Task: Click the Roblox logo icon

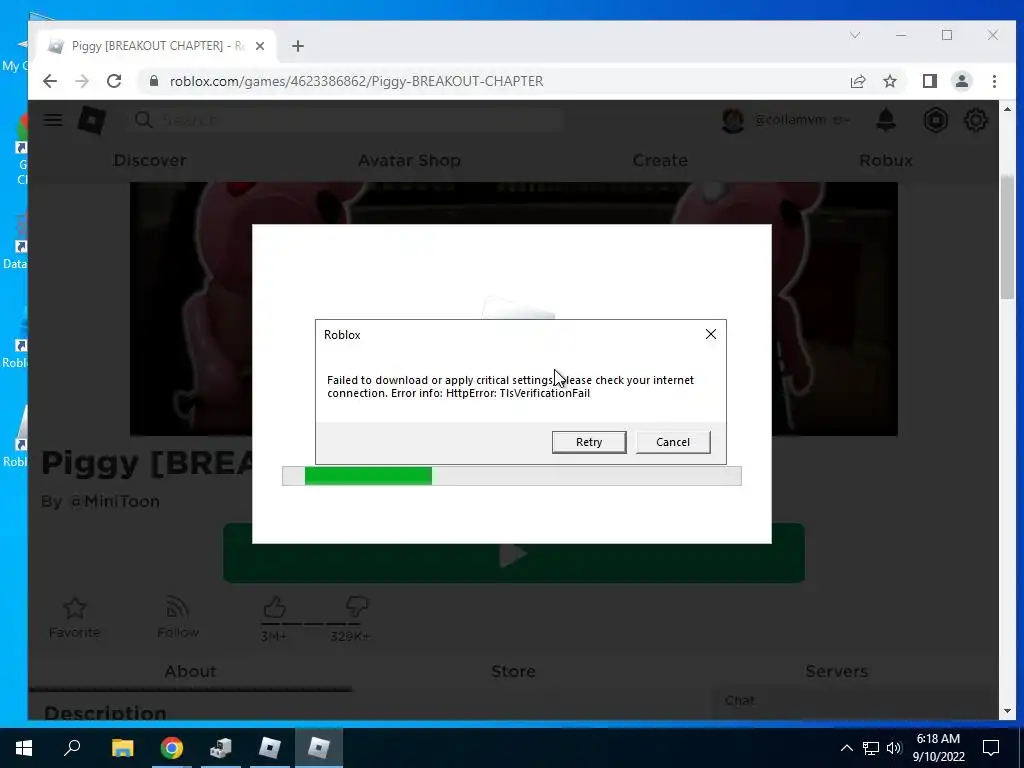Action: click(92, 120)
